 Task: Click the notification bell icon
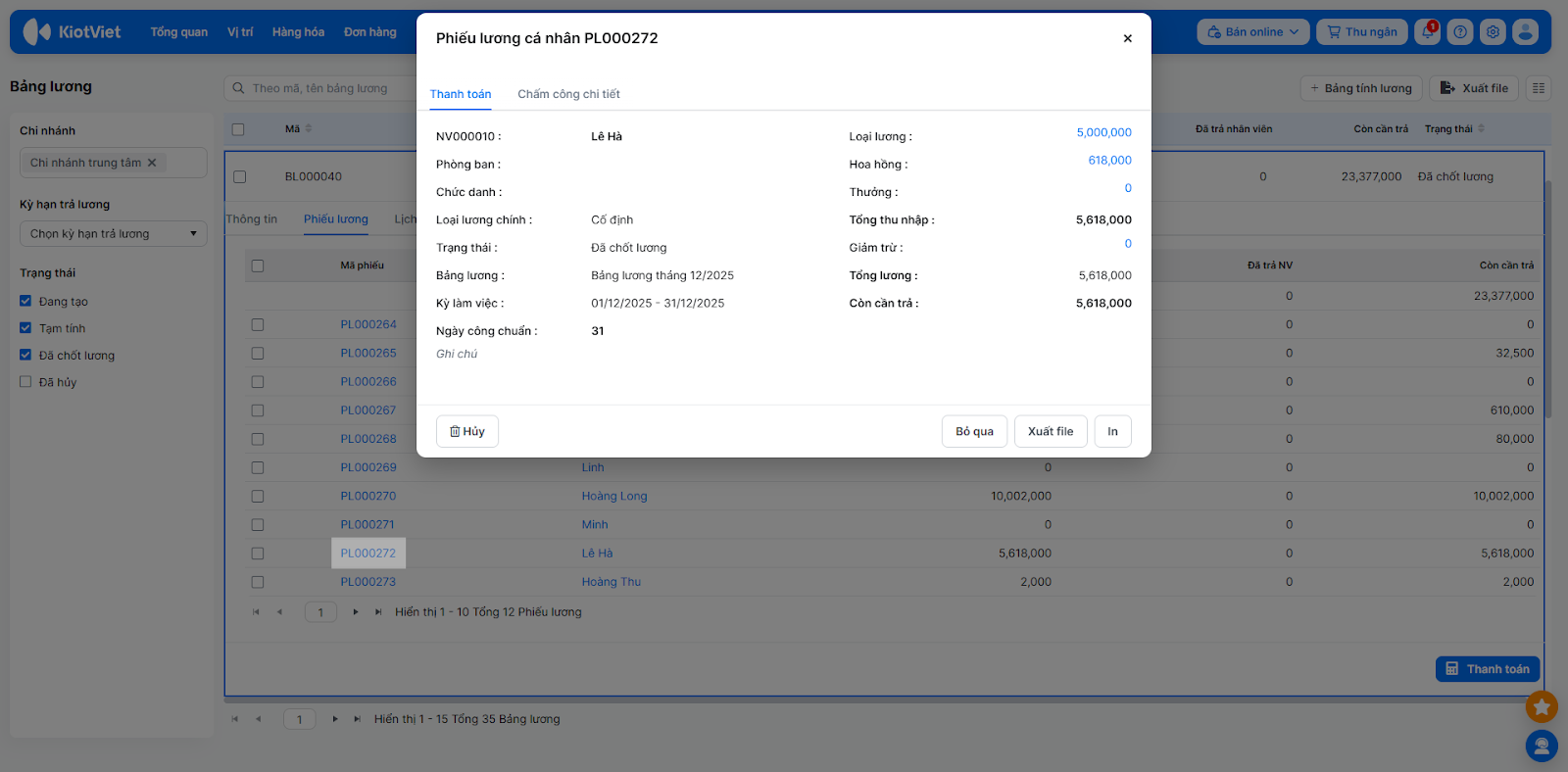(1428, 32)
